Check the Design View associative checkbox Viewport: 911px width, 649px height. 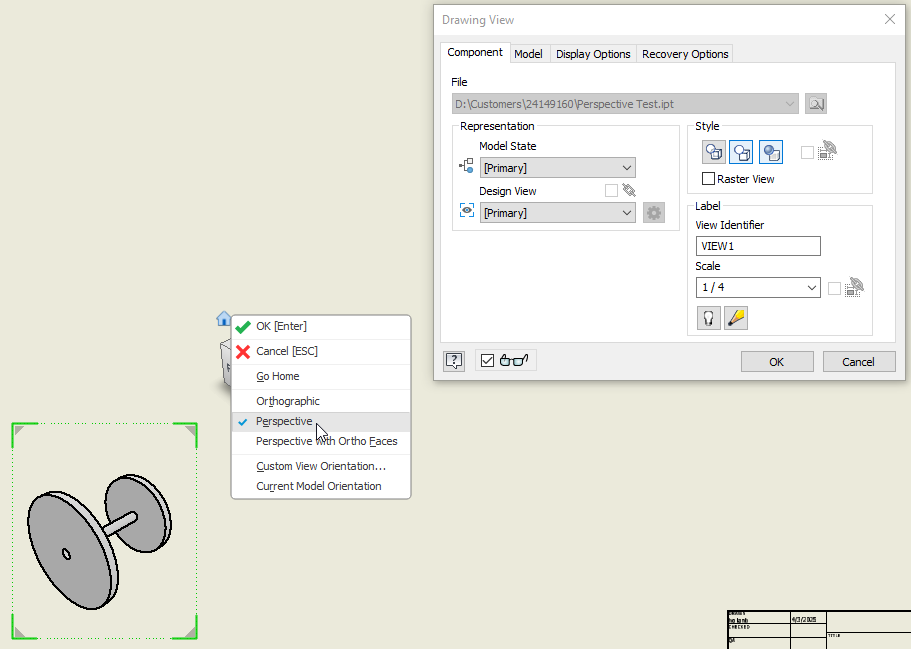(613, 190)
